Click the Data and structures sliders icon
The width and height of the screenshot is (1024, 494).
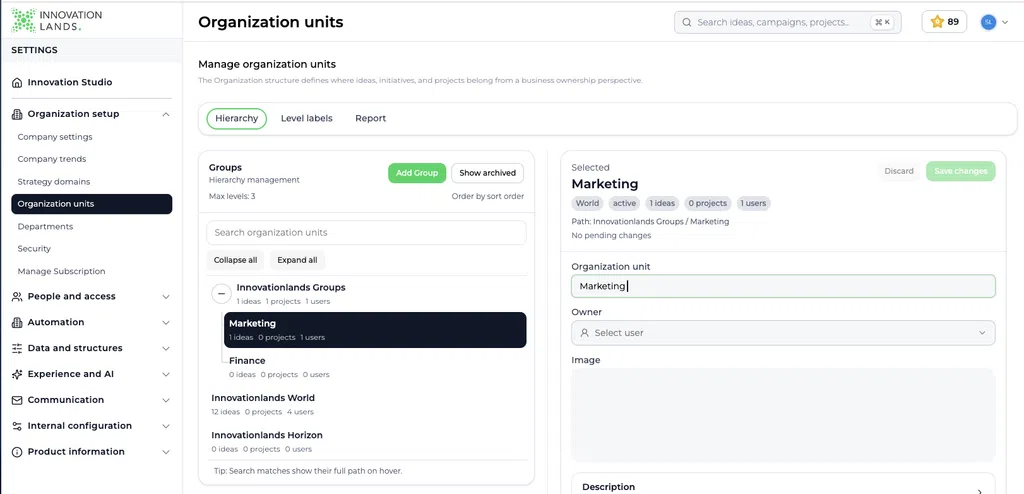coord(17,348)
